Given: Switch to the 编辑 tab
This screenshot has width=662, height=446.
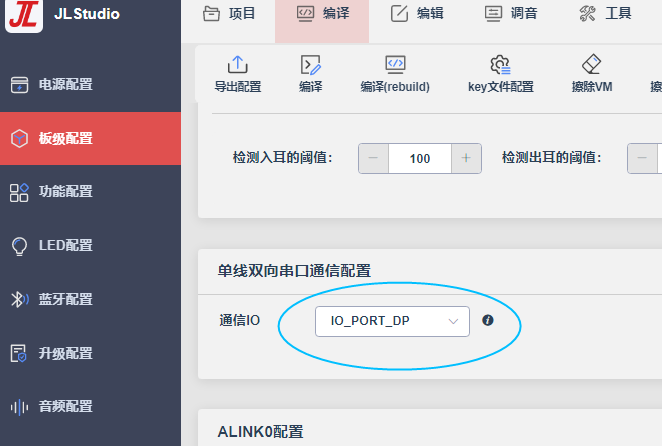Looking at the screenshot, I should click(417, 14).
